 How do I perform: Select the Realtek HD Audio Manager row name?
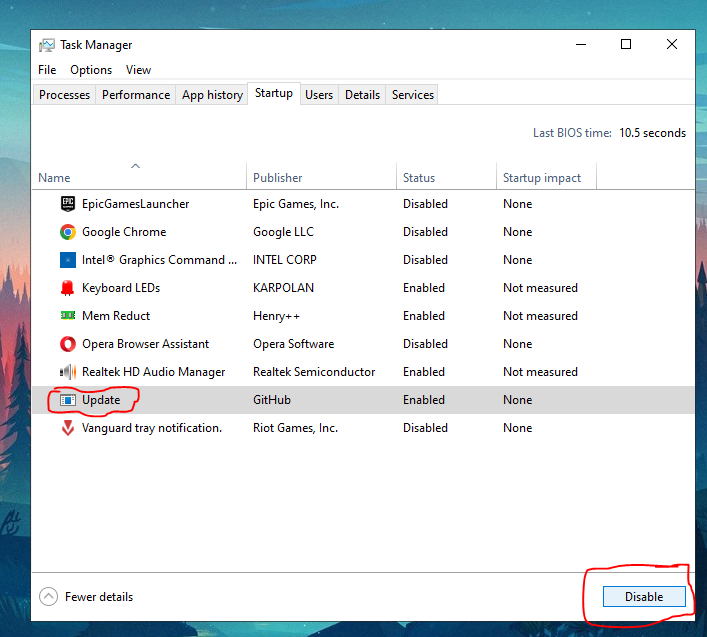pyautogui.click(x=153, y=372)
